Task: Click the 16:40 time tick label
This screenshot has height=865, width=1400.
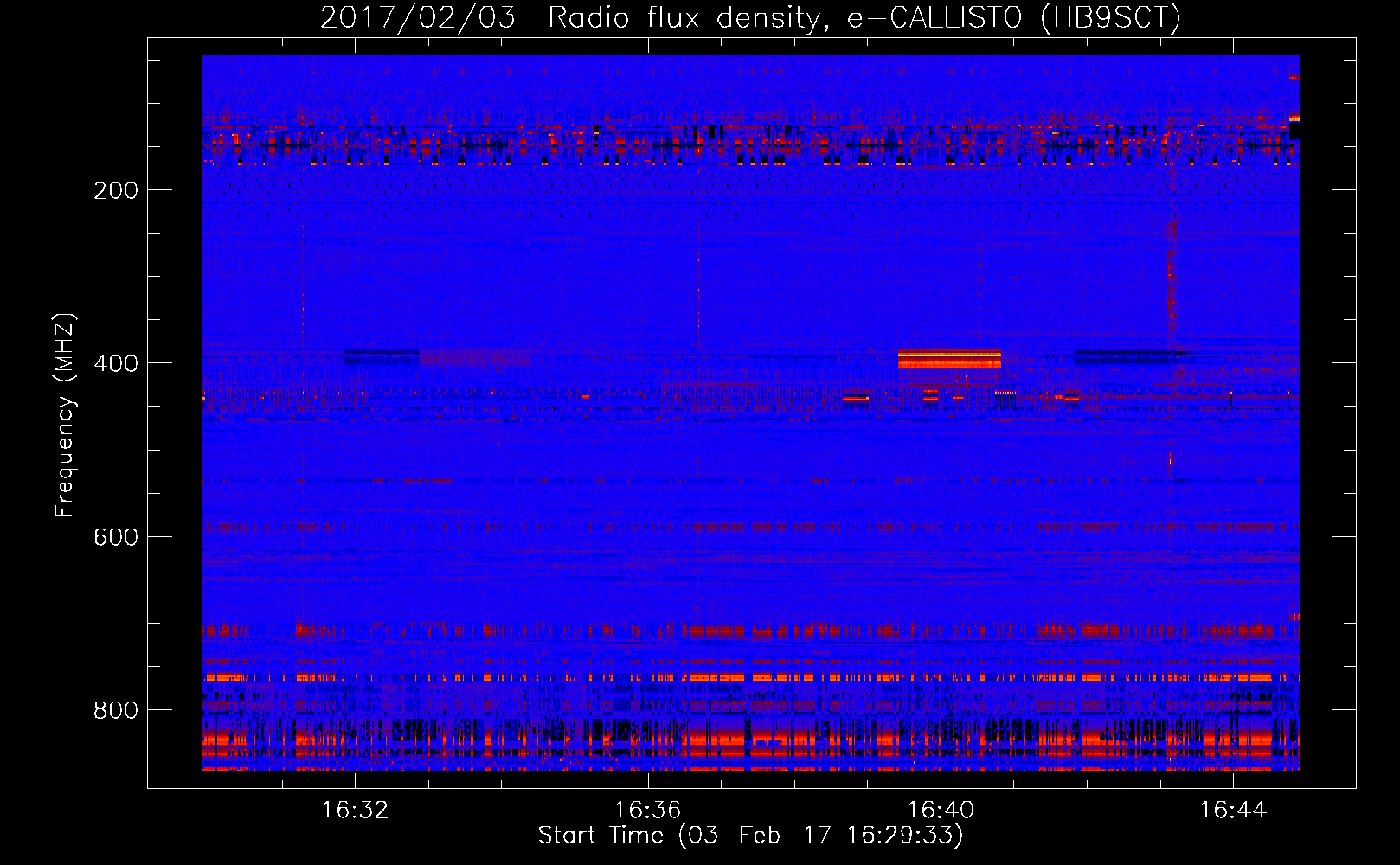Action: click(940, 810)
